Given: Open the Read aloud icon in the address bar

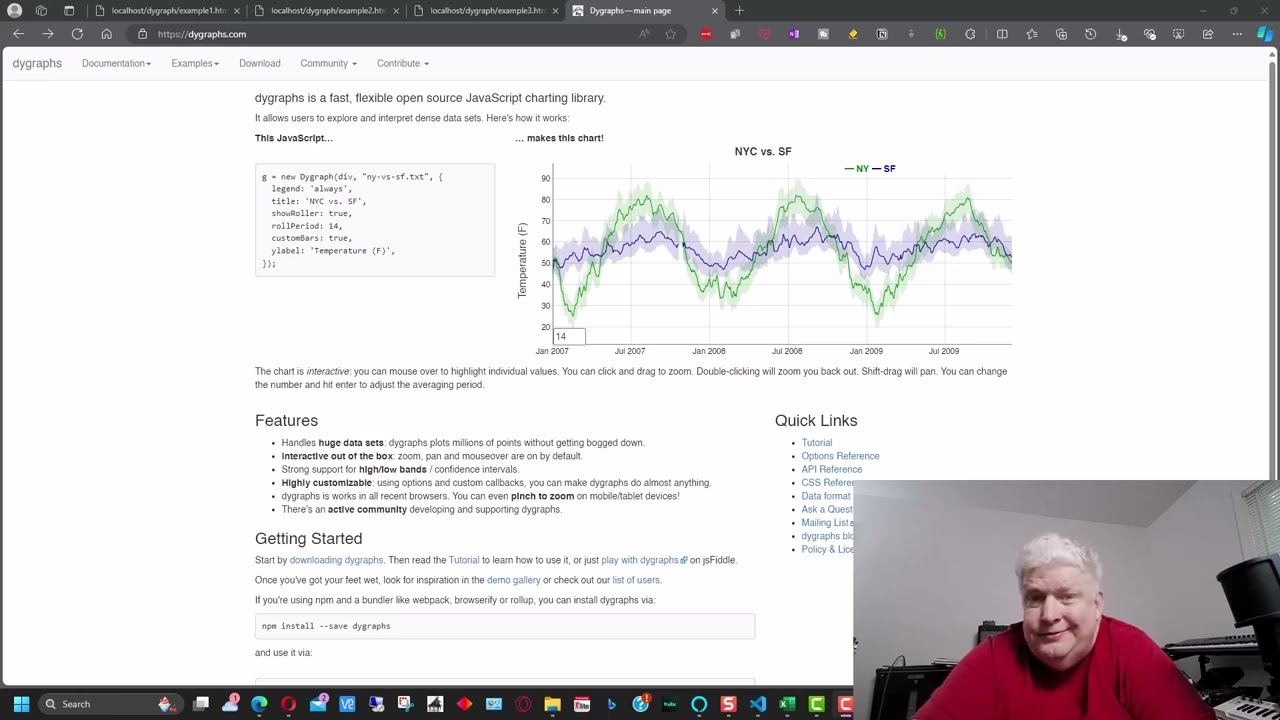Looking at the screenshot, I should point(644,34).
